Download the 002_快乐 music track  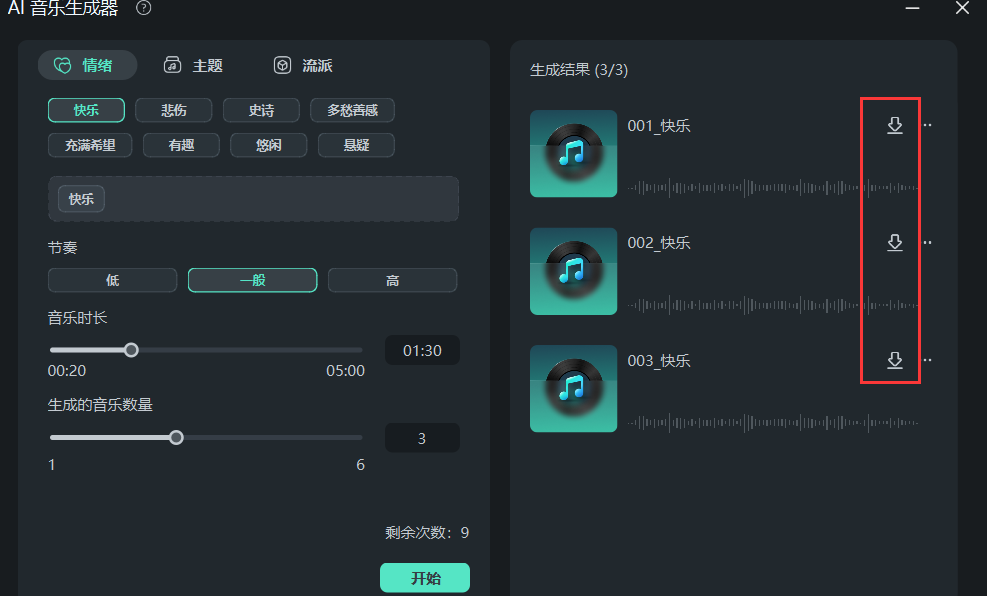(x=893, y=243)
